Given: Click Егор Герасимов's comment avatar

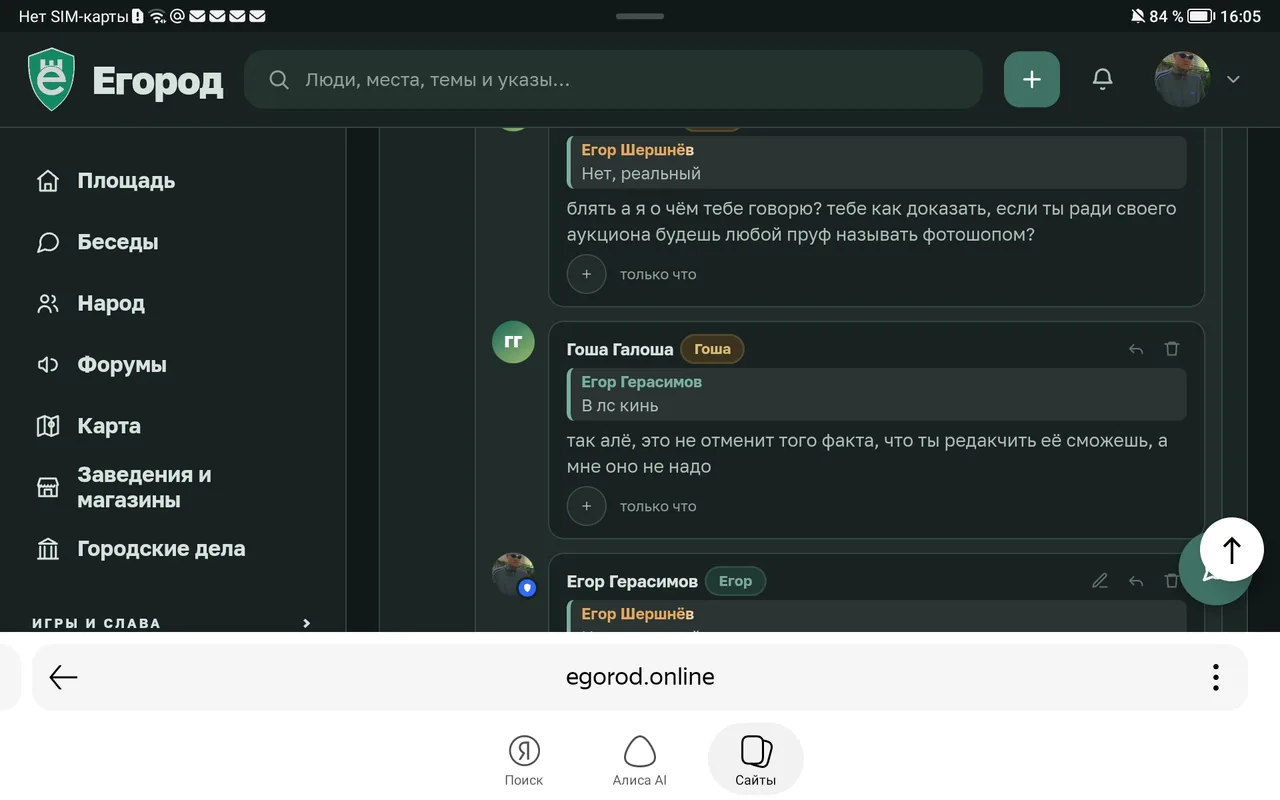Looking at the screenshot, I should (x=513, y=574).
